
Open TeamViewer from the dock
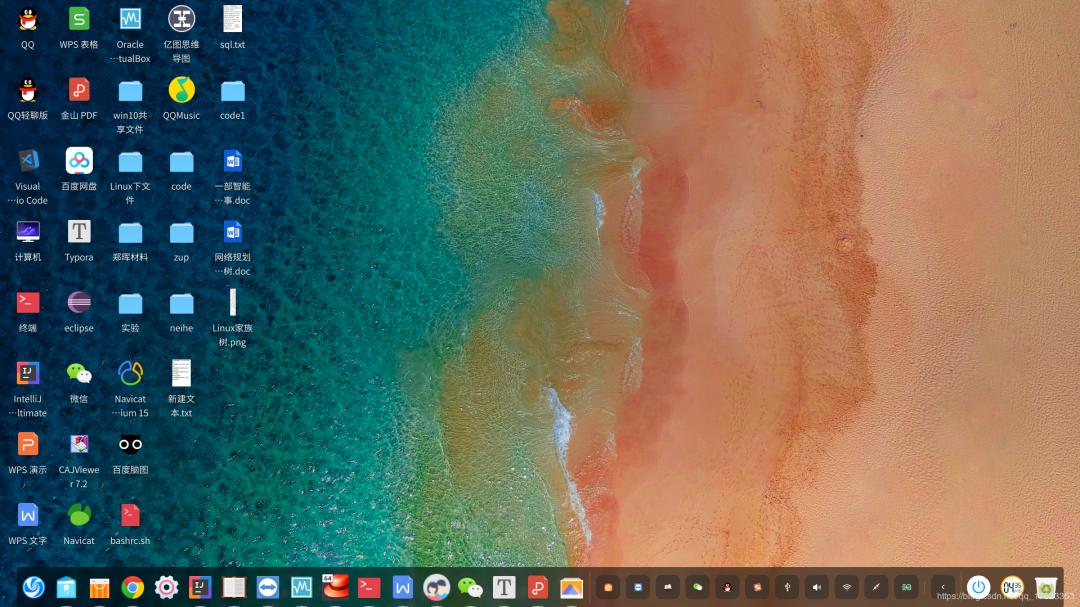(x=268, y=587)
